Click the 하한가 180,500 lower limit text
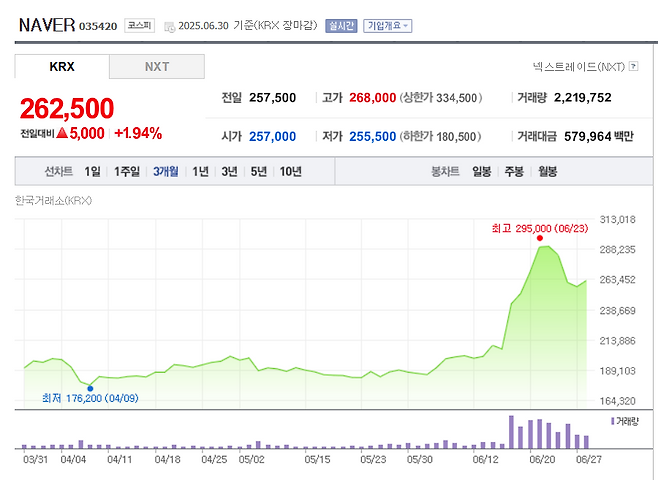658x480 pixels. click(x=440, y=136)
